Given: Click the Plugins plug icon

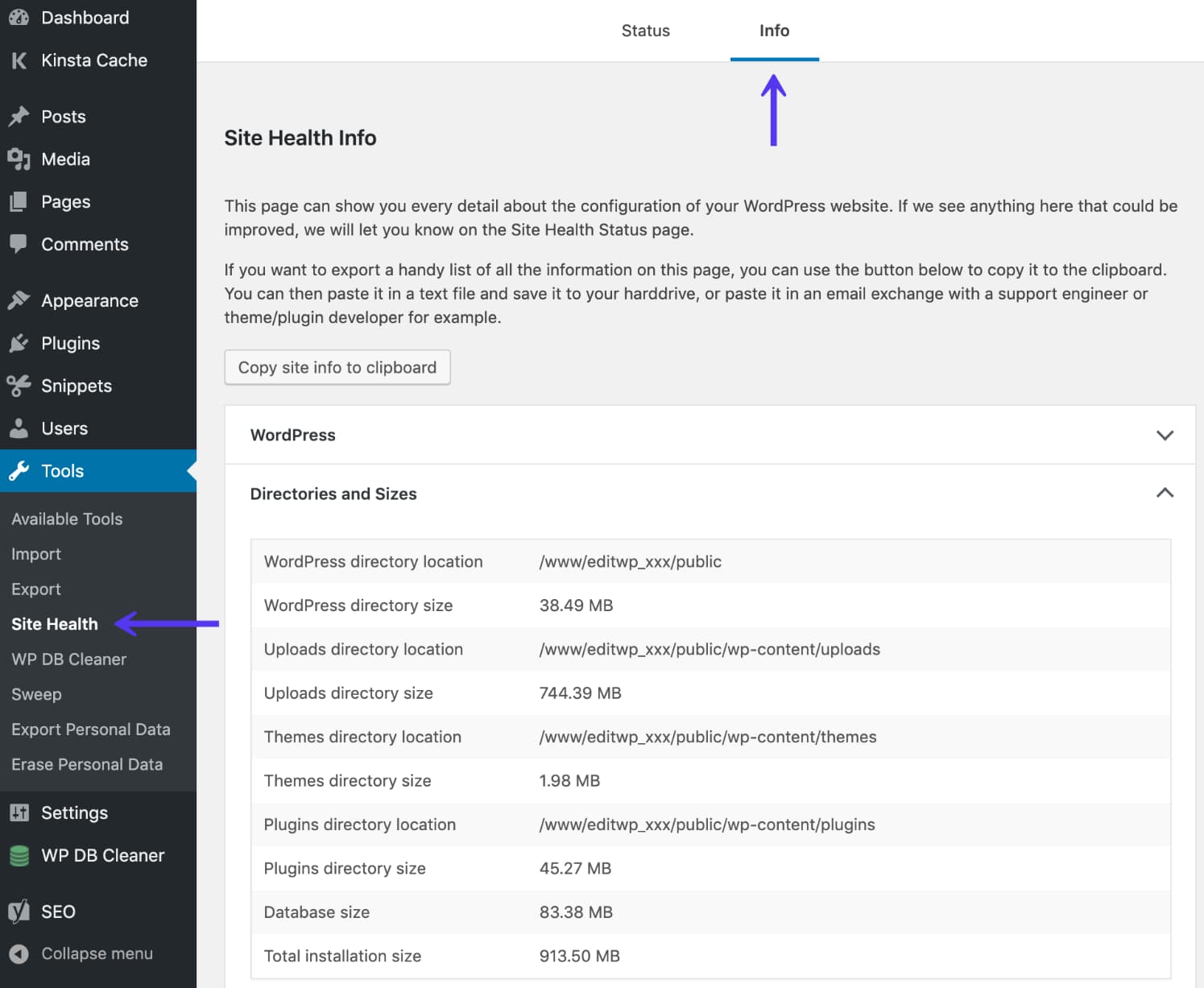Looking at the screenshot, I should (19, 343).
